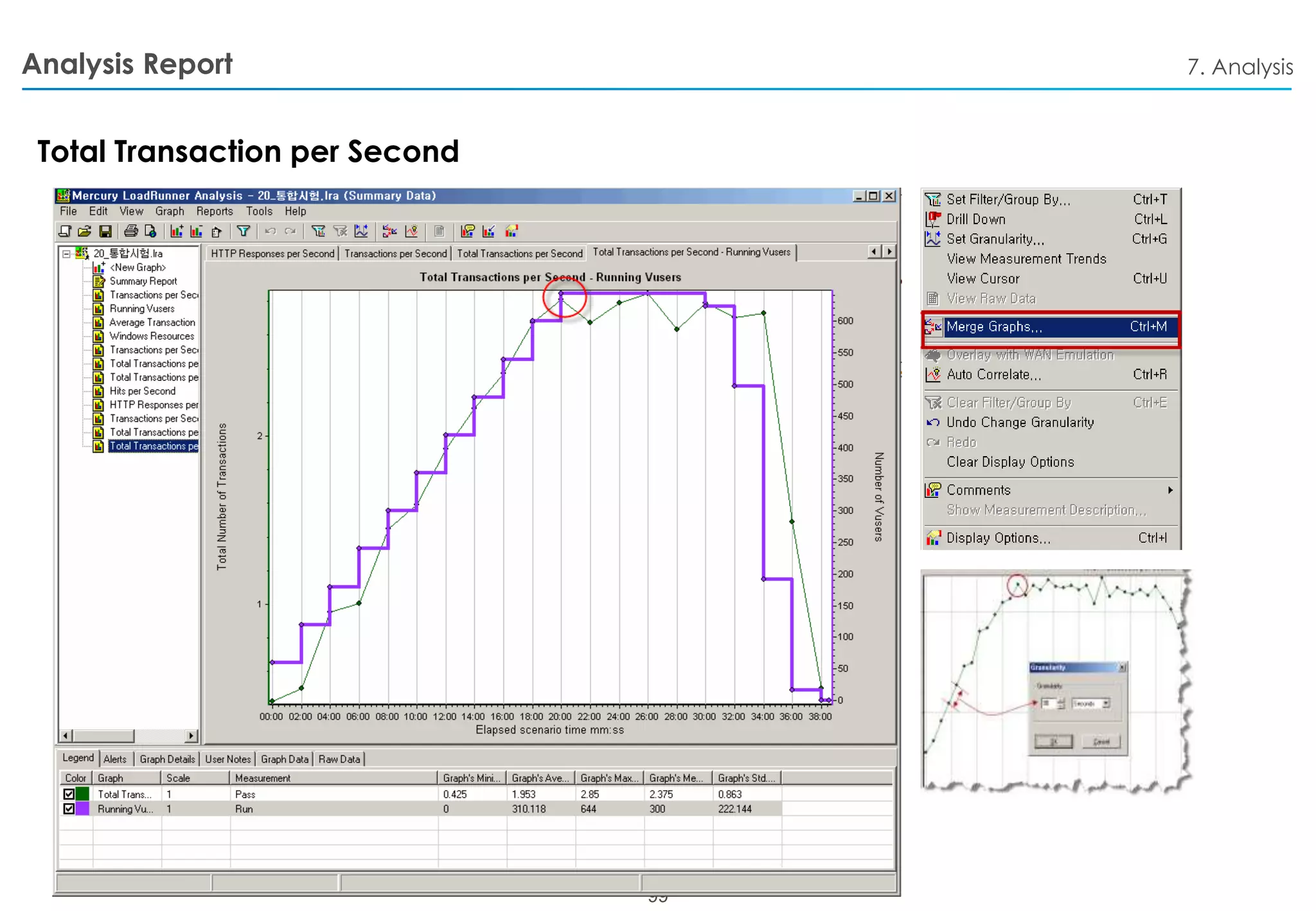Screen dimensions: 1316x911
Task: Select Running Vusers in the session tree
Action: [142, 309]
